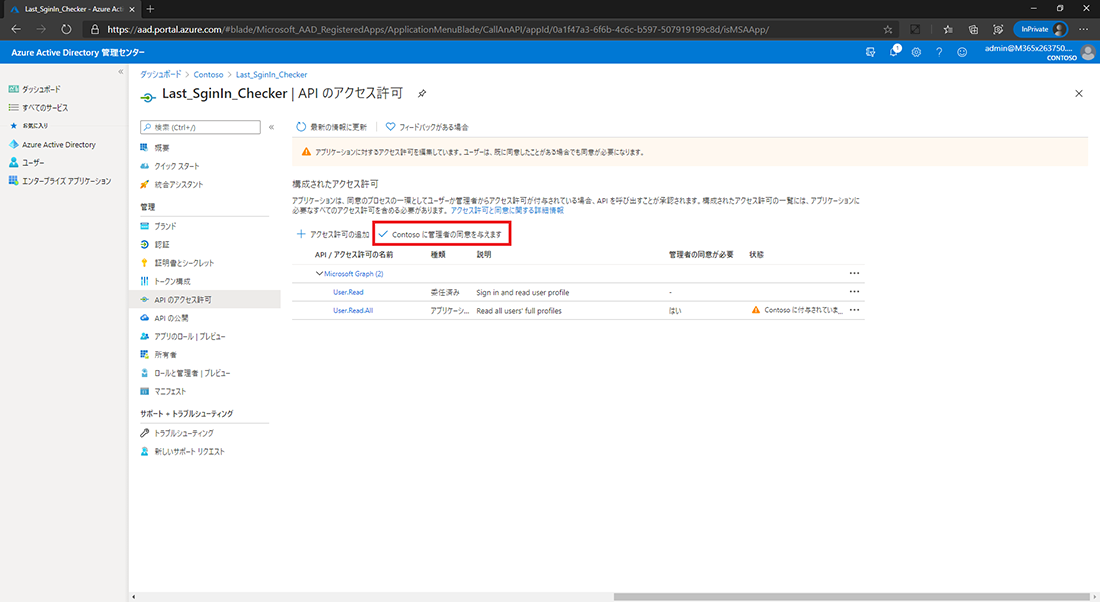
Task: Open the more options menu for User.Read row
Action: click(x=854, y=292)
